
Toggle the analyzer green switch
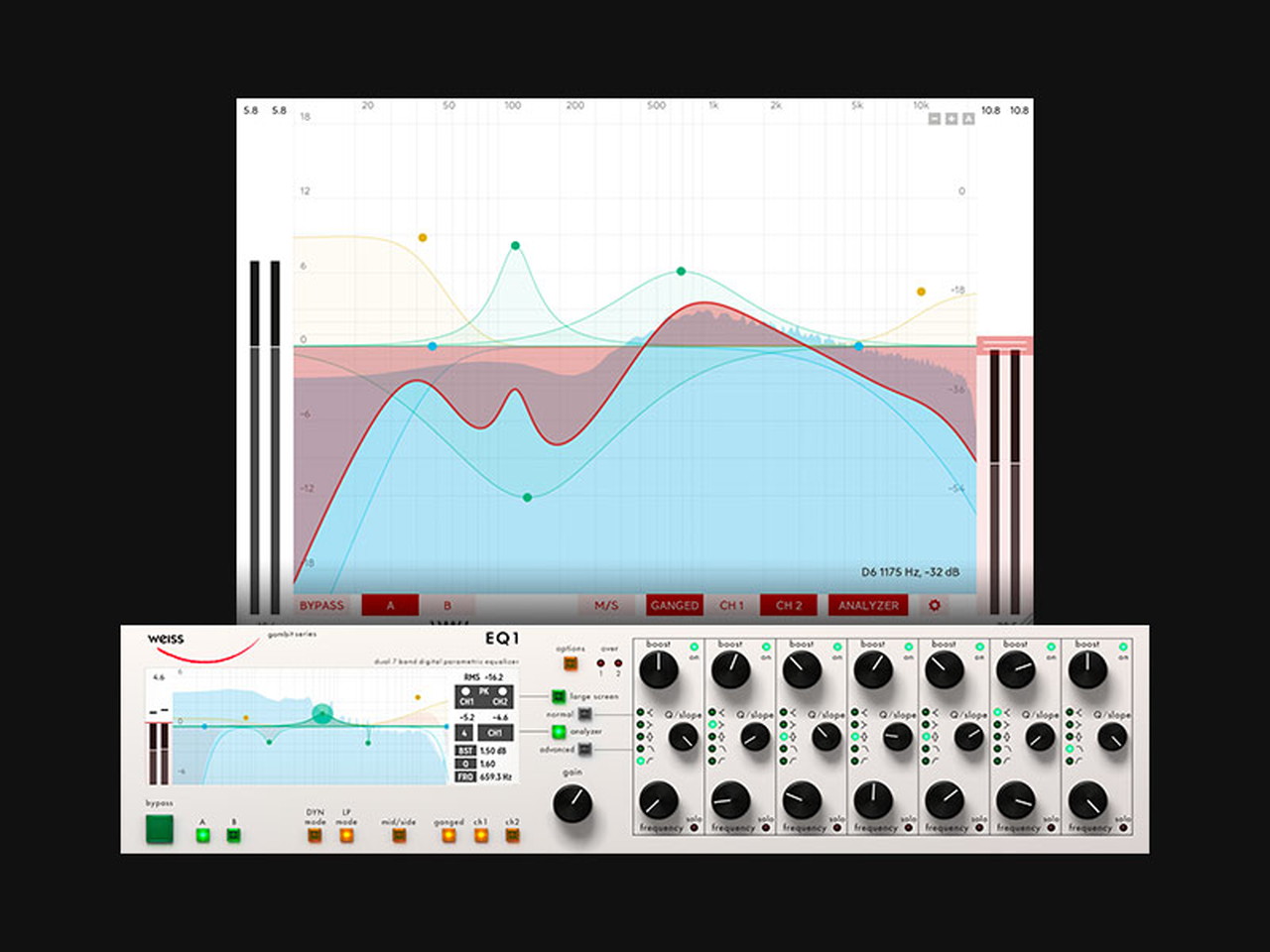pos(559,732)
